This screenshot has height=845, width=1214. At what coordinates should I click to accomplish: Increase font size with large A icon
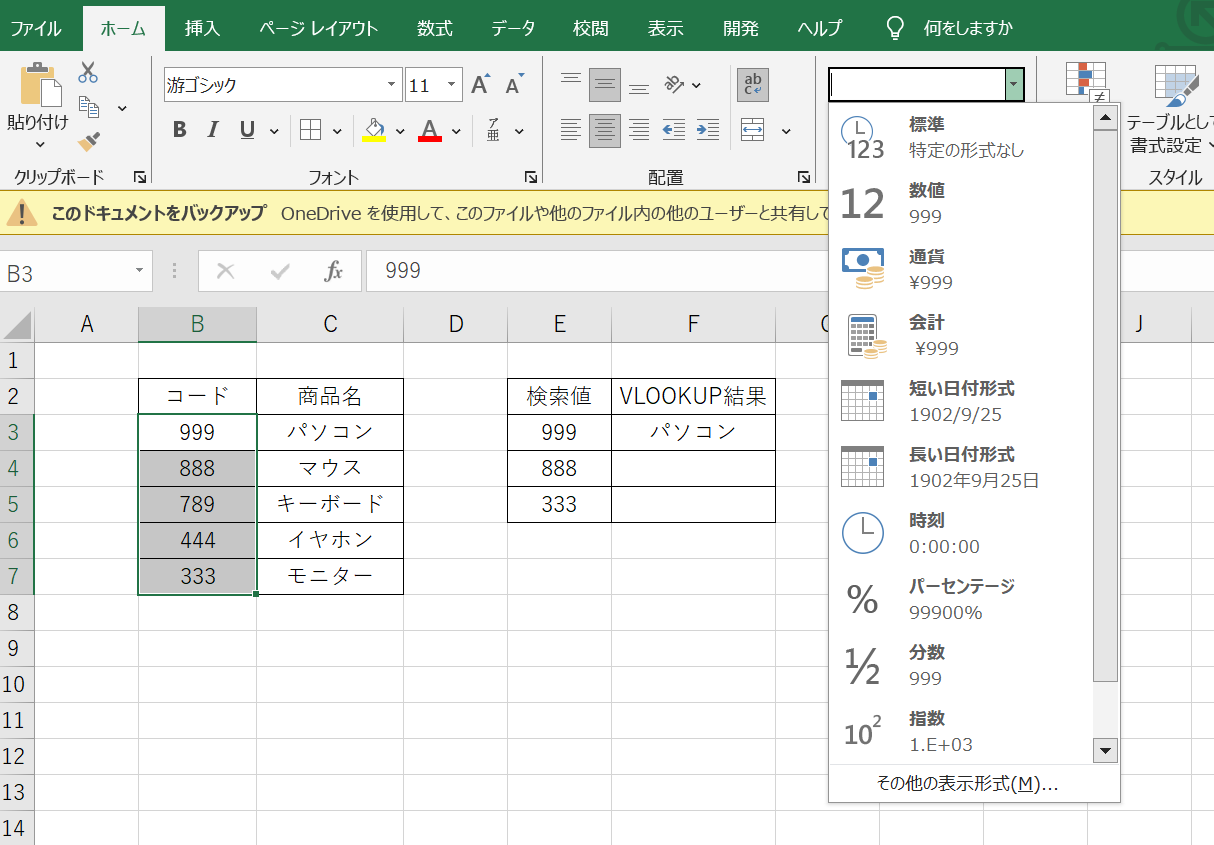[480, 85]
